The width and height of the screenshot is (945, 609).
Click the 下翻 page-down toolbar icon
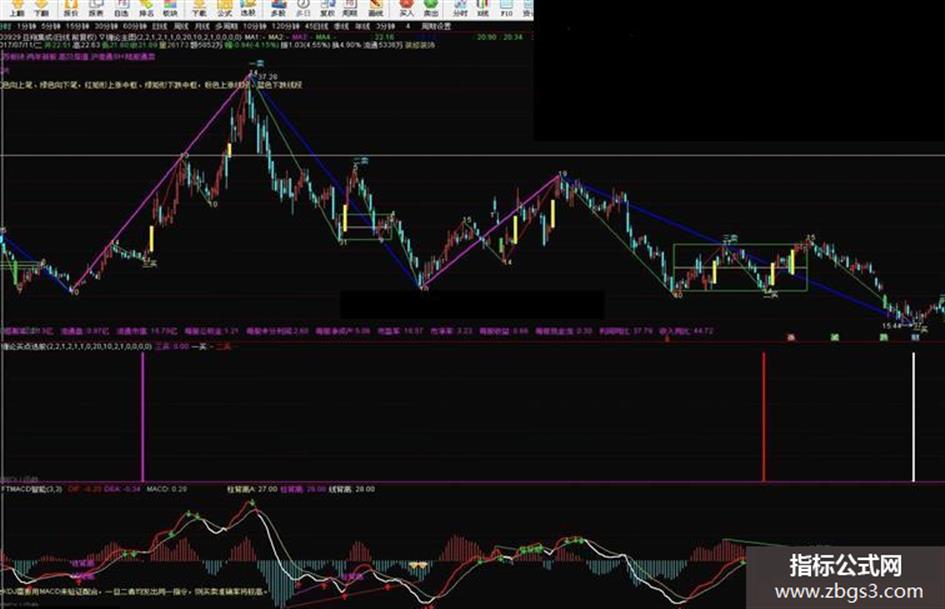pos(41,8)
